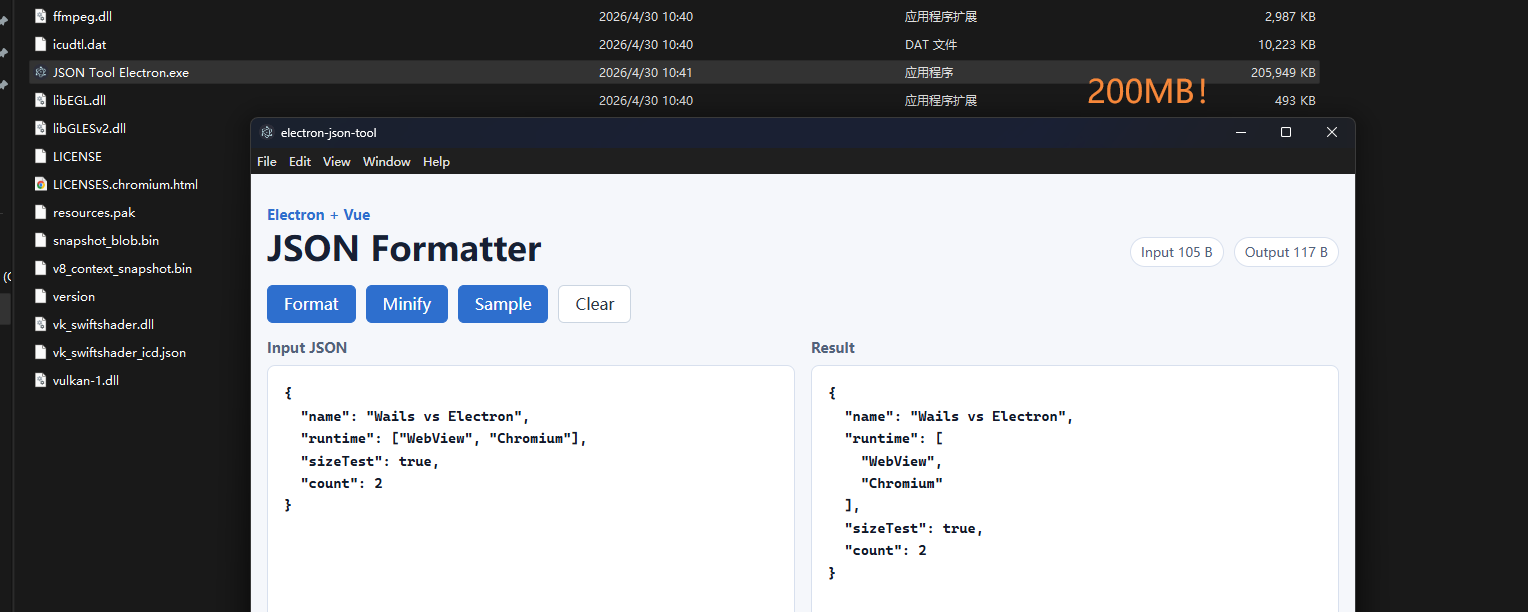The width and height of the screenshot is (1528, 612).
Task: Maximize the electron-json-tool window
Action: click(1286, 133)
